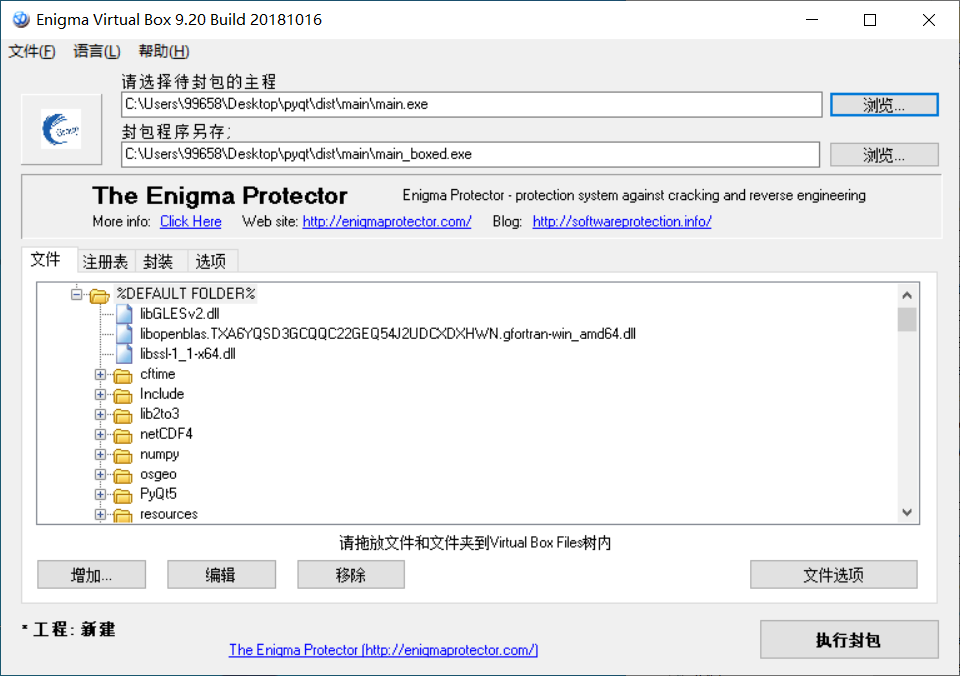Open the 帮助(H) menu
Image resolution: width=960 pixels, height=676 pixels.
pos(162,51)
